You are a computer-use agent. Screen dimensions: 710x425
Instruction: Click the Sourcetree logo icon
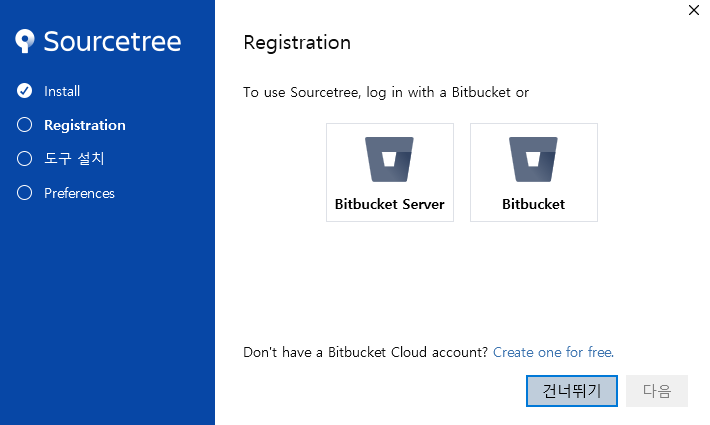24,41
